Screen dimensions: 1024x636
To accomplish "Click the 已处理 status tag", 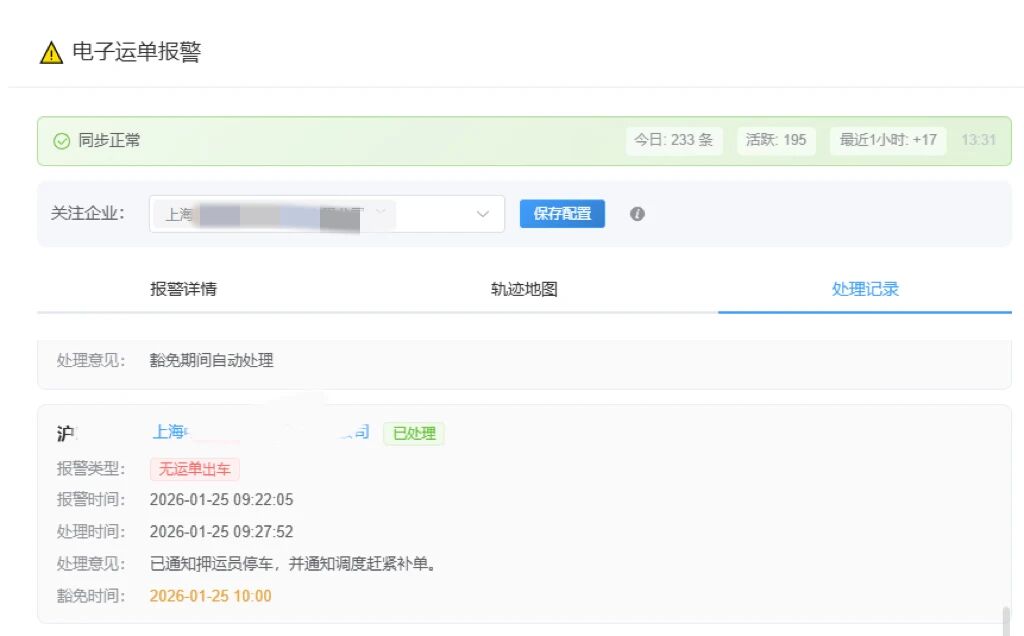I will 414,434.
